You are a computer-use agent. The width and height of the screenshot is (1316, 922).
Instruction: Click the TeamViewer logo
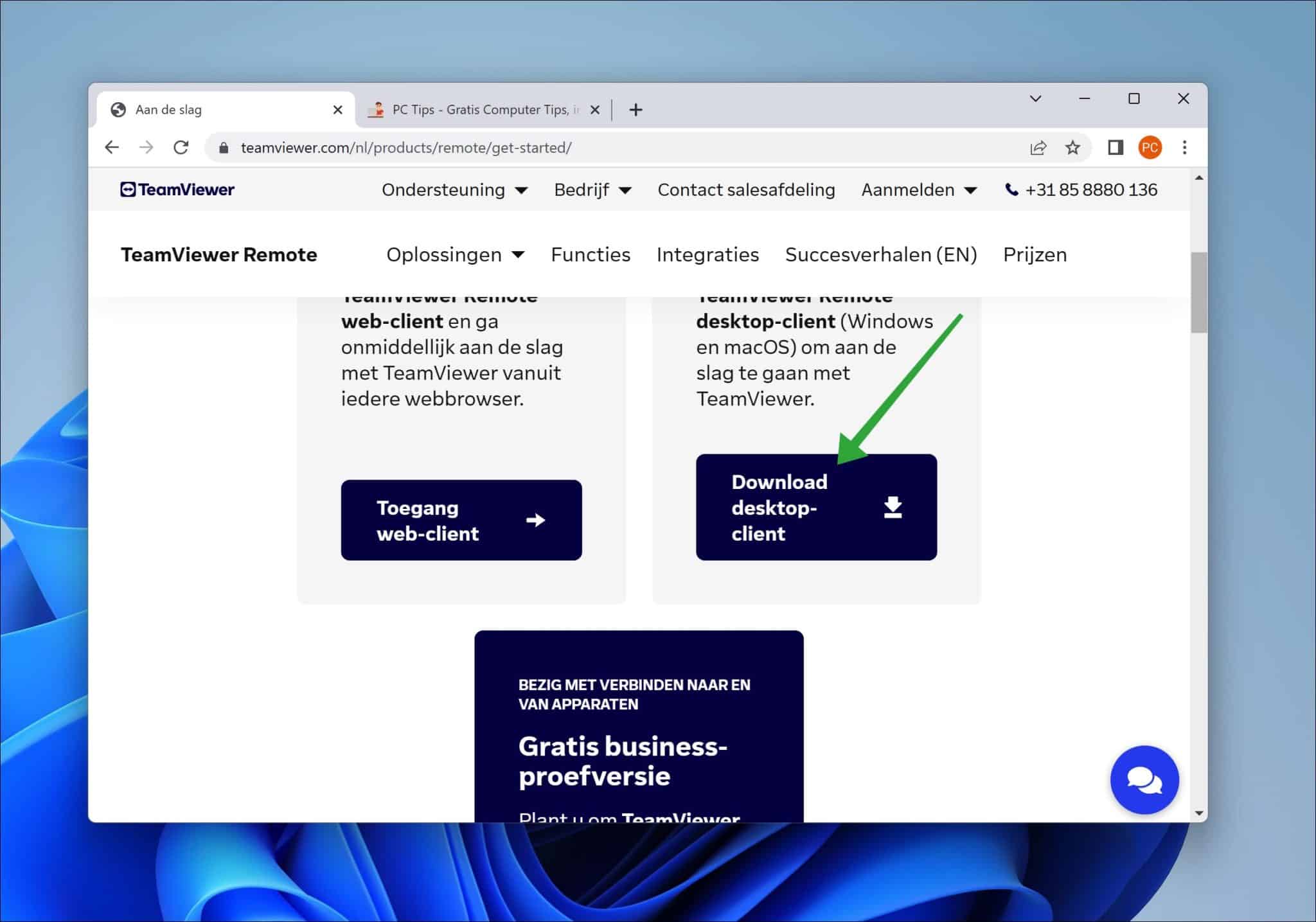[177, 190]
